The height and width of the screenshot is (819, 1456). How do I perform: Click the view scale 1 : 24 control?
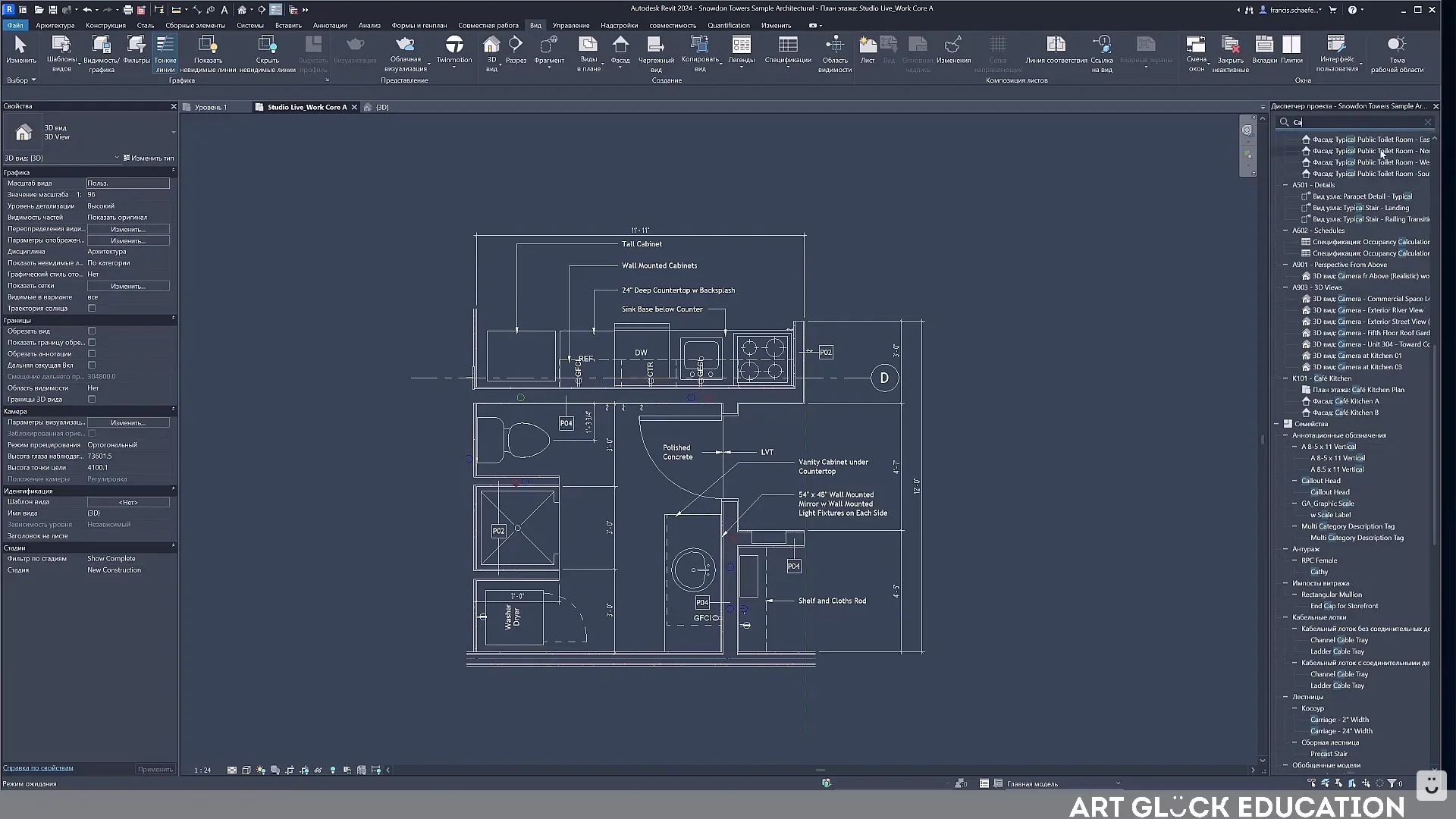tap(202, 770)
